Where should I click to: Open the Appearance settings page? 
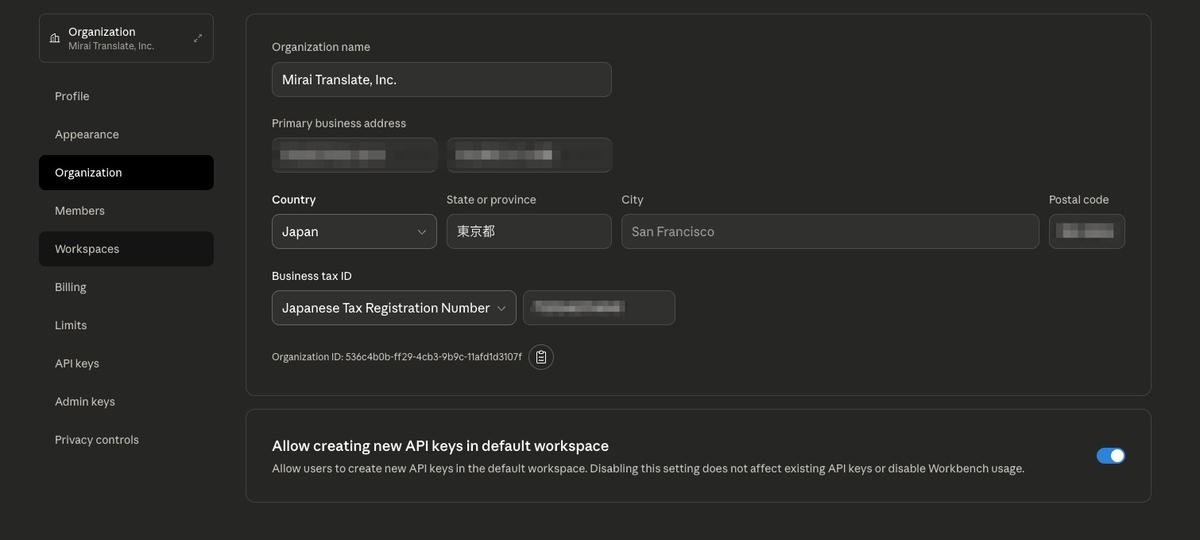tap(87, 134)
